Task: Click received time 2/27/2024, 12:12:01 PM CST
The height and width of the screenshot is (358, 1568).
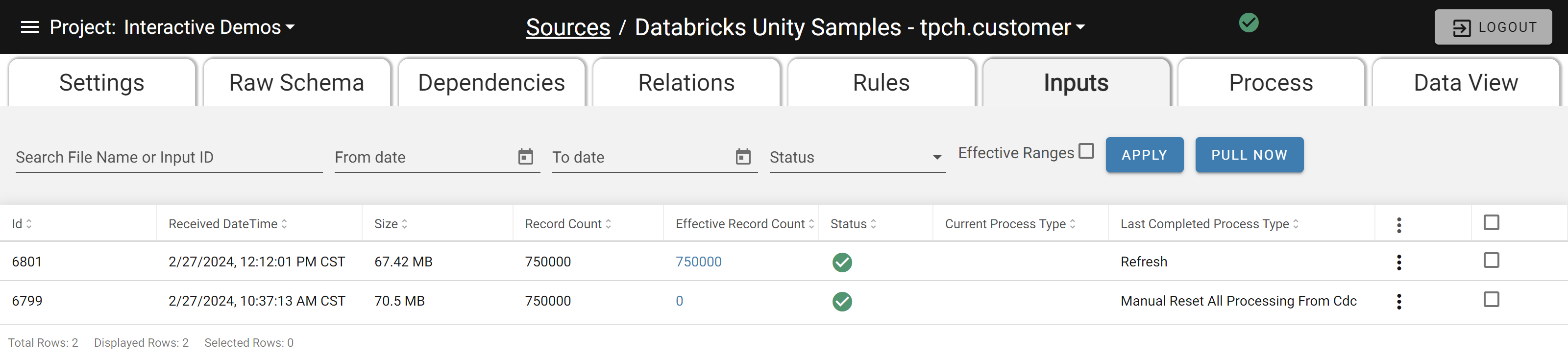Action: 257,262
